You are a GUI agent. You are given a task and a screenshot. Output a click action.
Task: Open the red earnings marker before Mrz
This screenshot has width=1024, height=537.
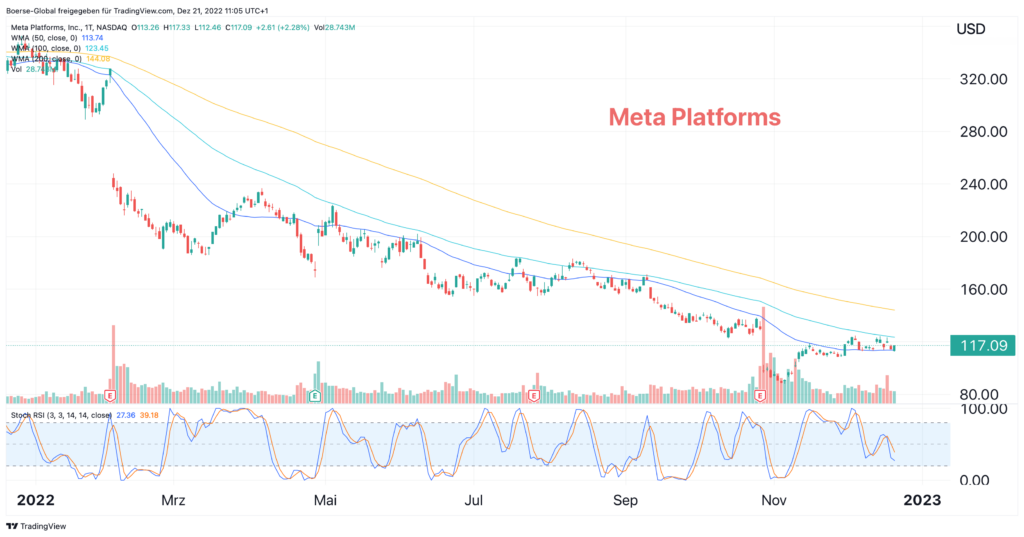[110, 396]
